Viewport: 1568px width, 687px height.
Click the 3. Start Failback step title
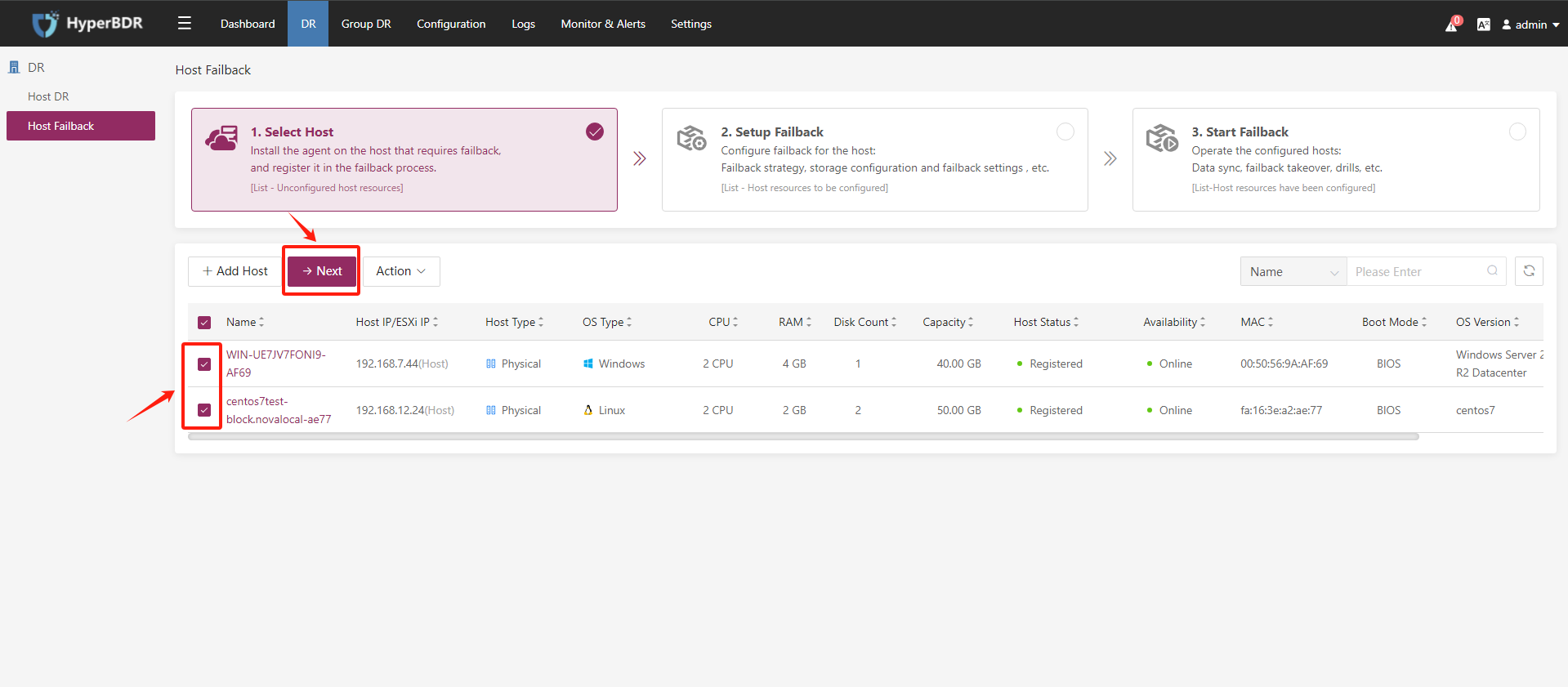coord(1240,132)
